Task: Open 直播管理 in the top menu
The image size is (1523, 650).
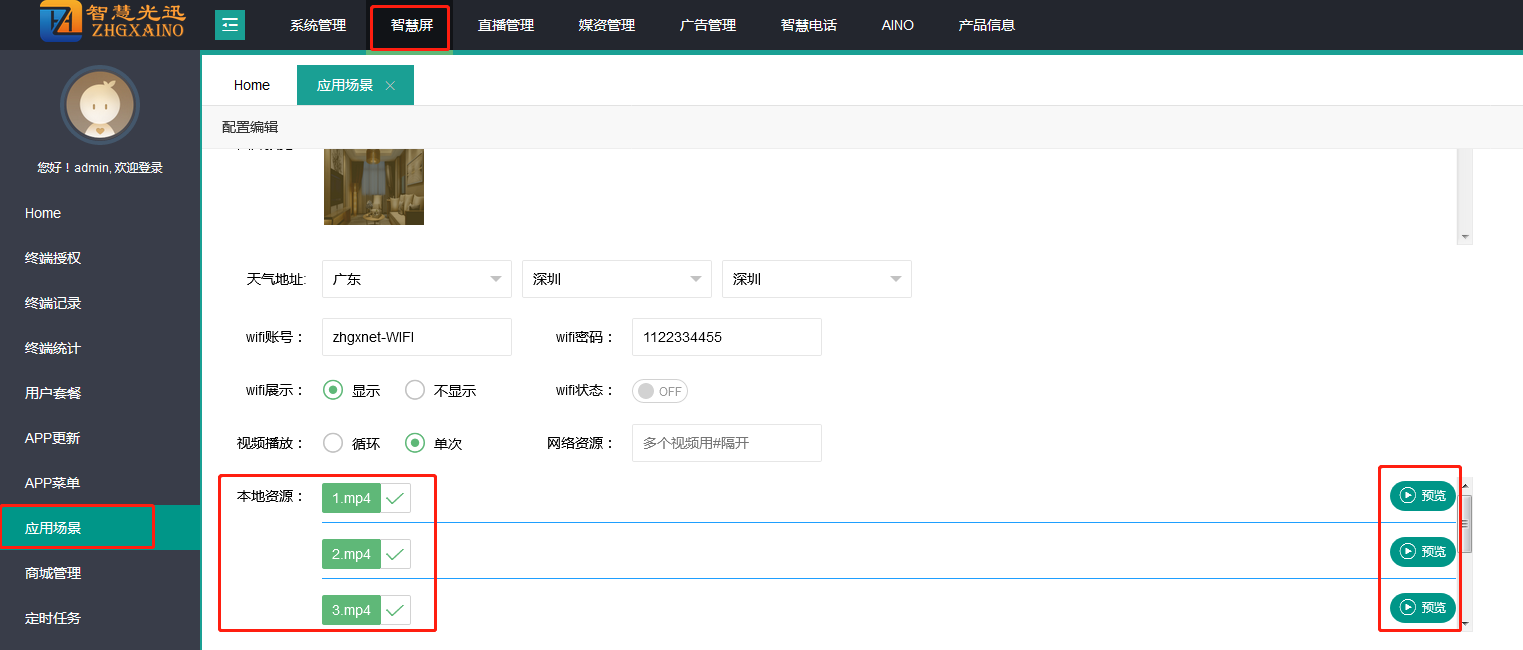Action: 505,25
